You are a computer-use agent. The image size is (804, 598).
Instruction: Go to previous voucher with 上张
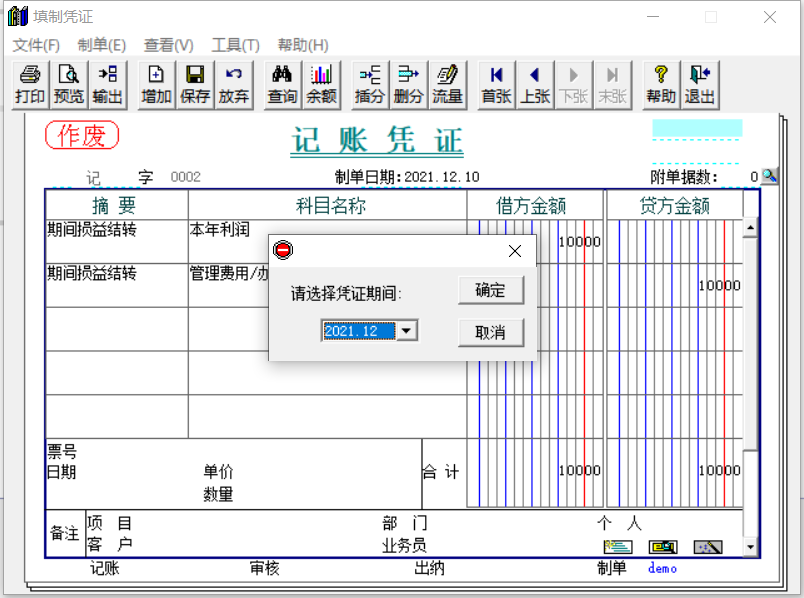tap(535, 84)
